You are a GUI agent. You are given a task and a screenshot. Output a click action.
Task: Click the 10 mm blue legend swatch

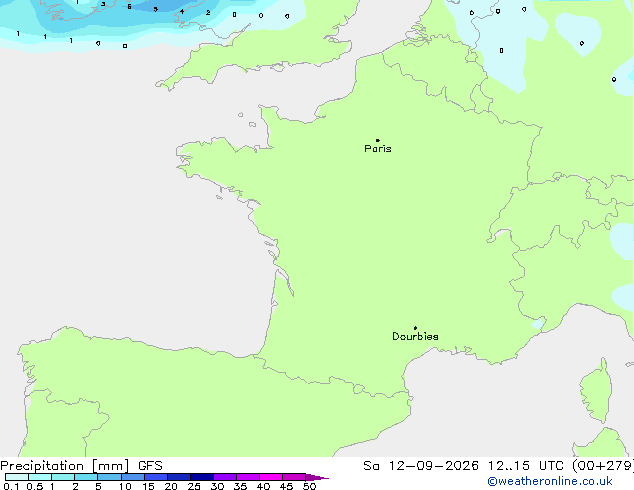coord(132,477)
